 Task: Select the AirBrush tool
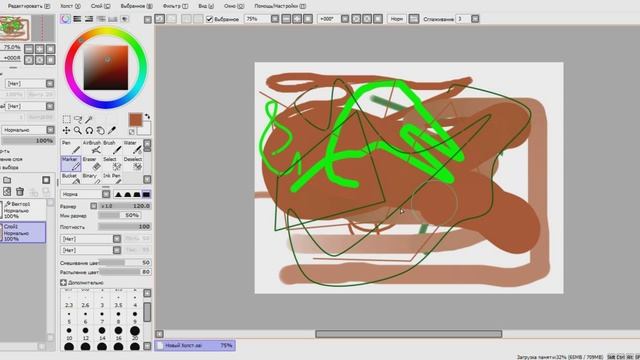[91, 148]
